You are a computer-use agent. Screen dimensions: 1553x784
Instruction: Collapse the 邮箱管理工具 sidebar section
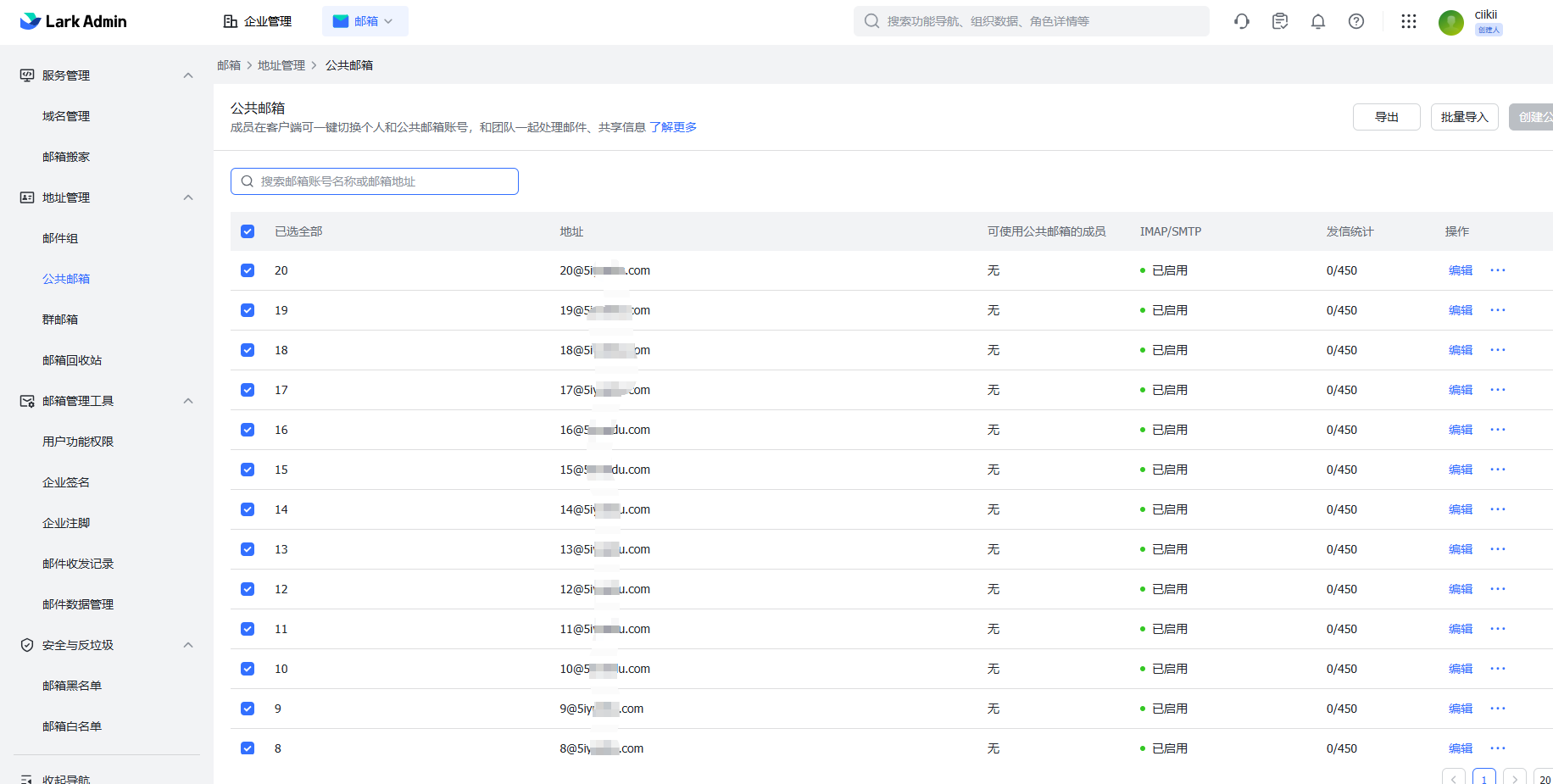(x=188, y=401)
